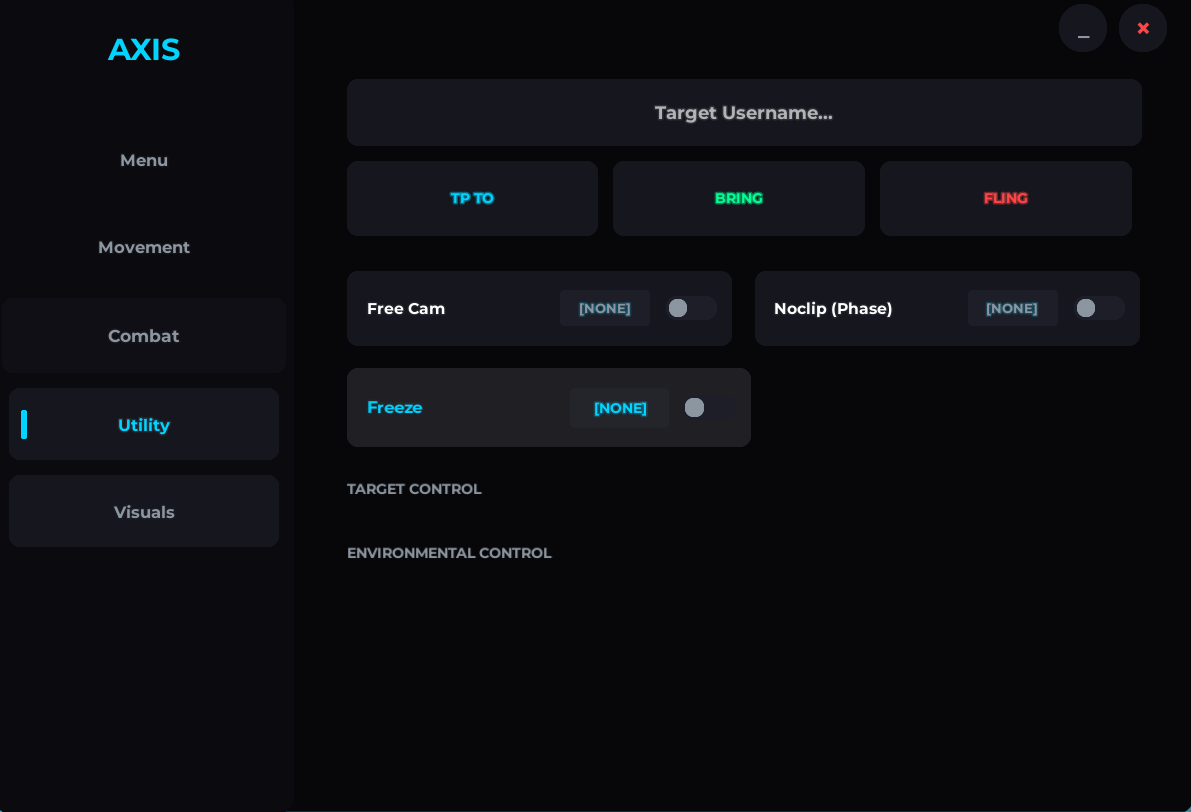Minimize the AXIS window

click(x=1083, y=28)
